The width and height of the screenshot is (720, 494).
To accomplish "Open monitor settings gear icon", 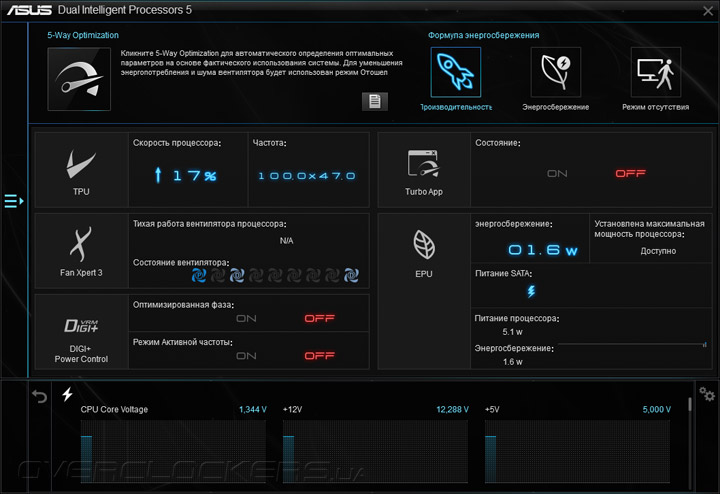I will 707,394.
